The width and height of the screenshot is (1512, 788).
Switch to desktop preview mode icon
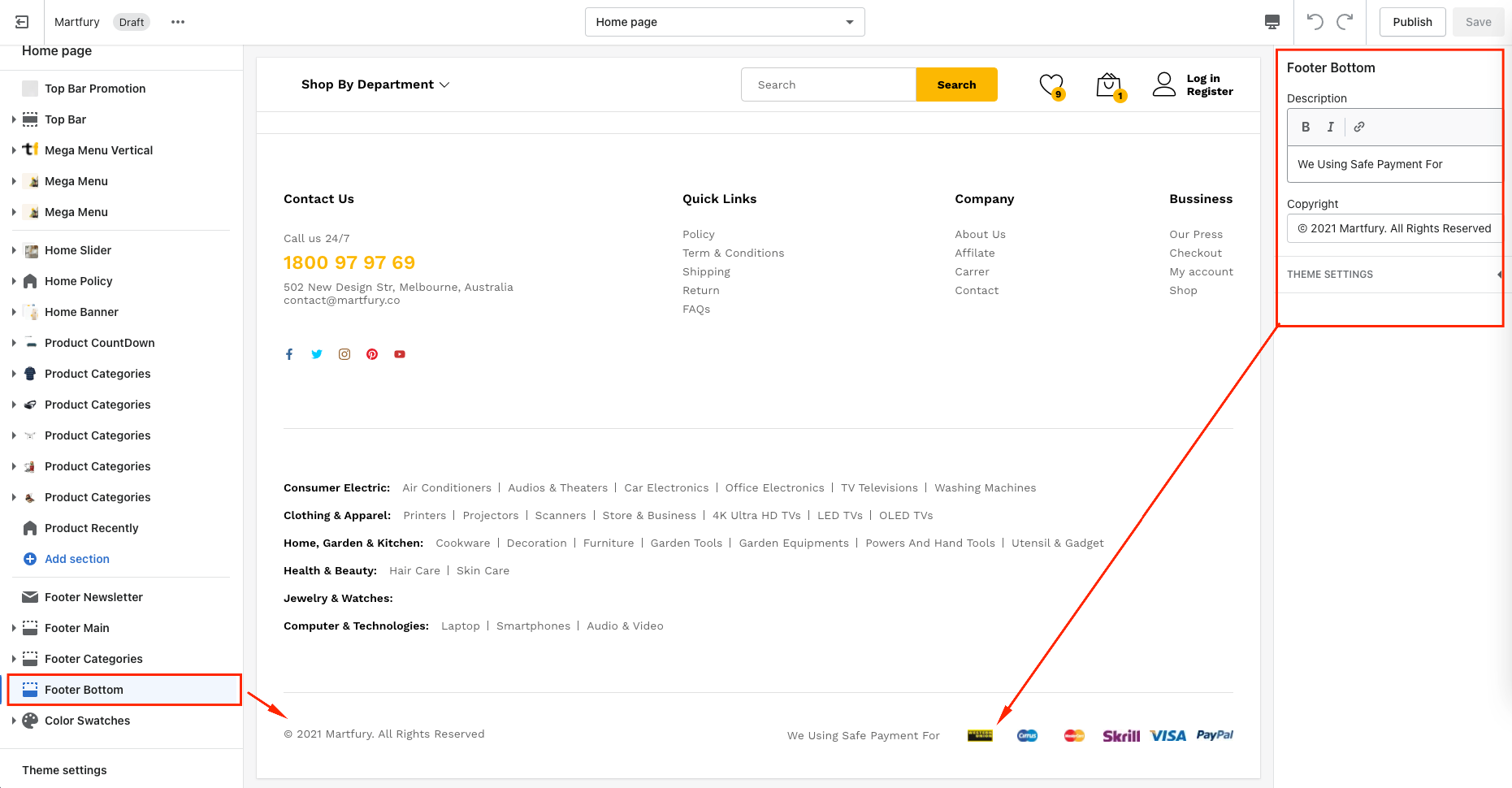point(1272,22)
